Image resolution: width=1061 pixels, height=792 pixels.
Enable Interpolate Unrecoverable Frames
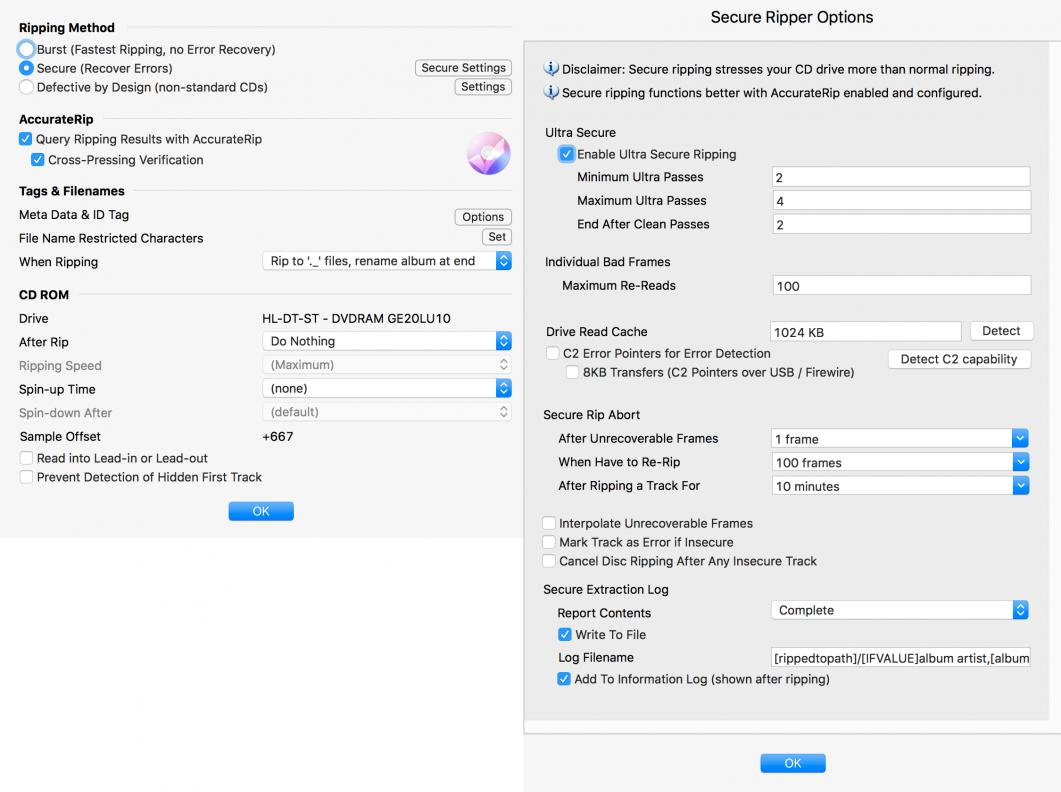(549, 523)
